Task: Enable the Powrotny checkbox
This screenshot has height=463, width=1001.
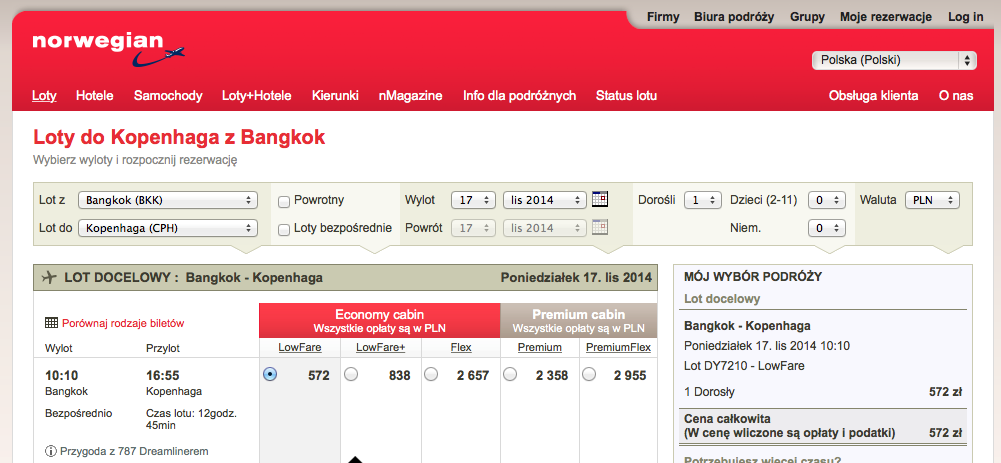Action: 284,202
